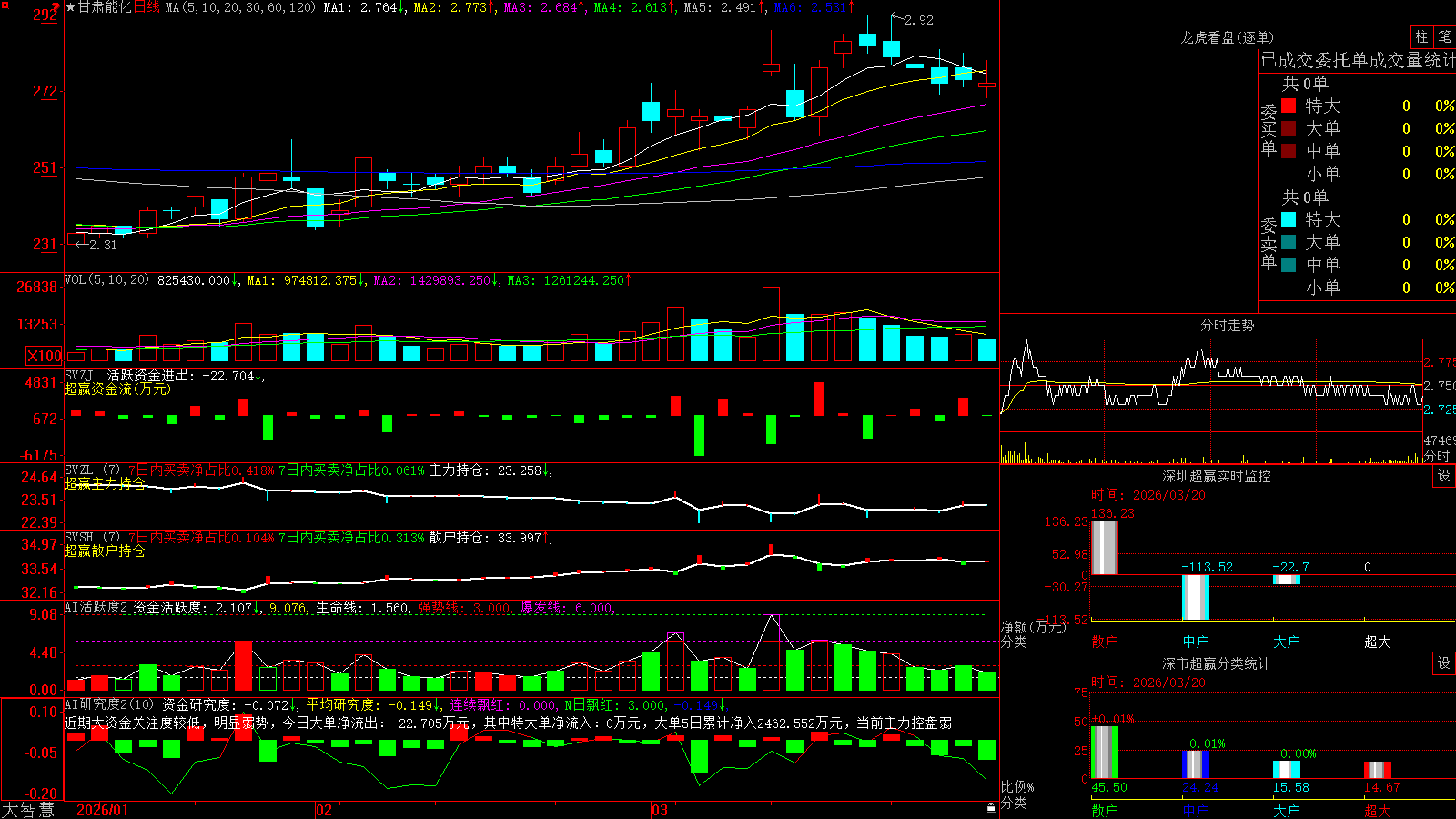Click the -113.52 中户 net amount bar
This screenshot has width=1456, height=819.
tap(1196, 597)
